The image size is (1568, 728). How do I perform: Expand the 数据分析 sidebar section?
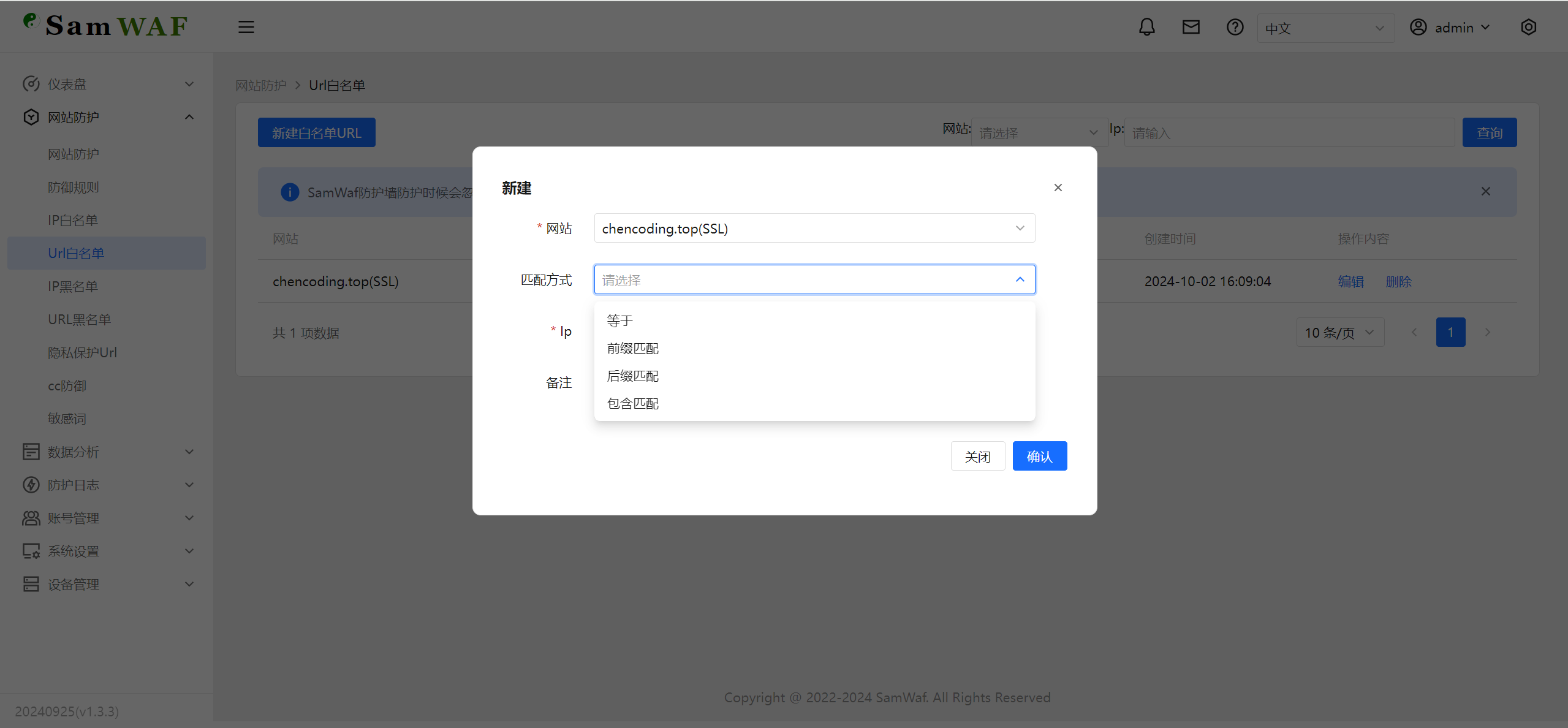(107, 452)
